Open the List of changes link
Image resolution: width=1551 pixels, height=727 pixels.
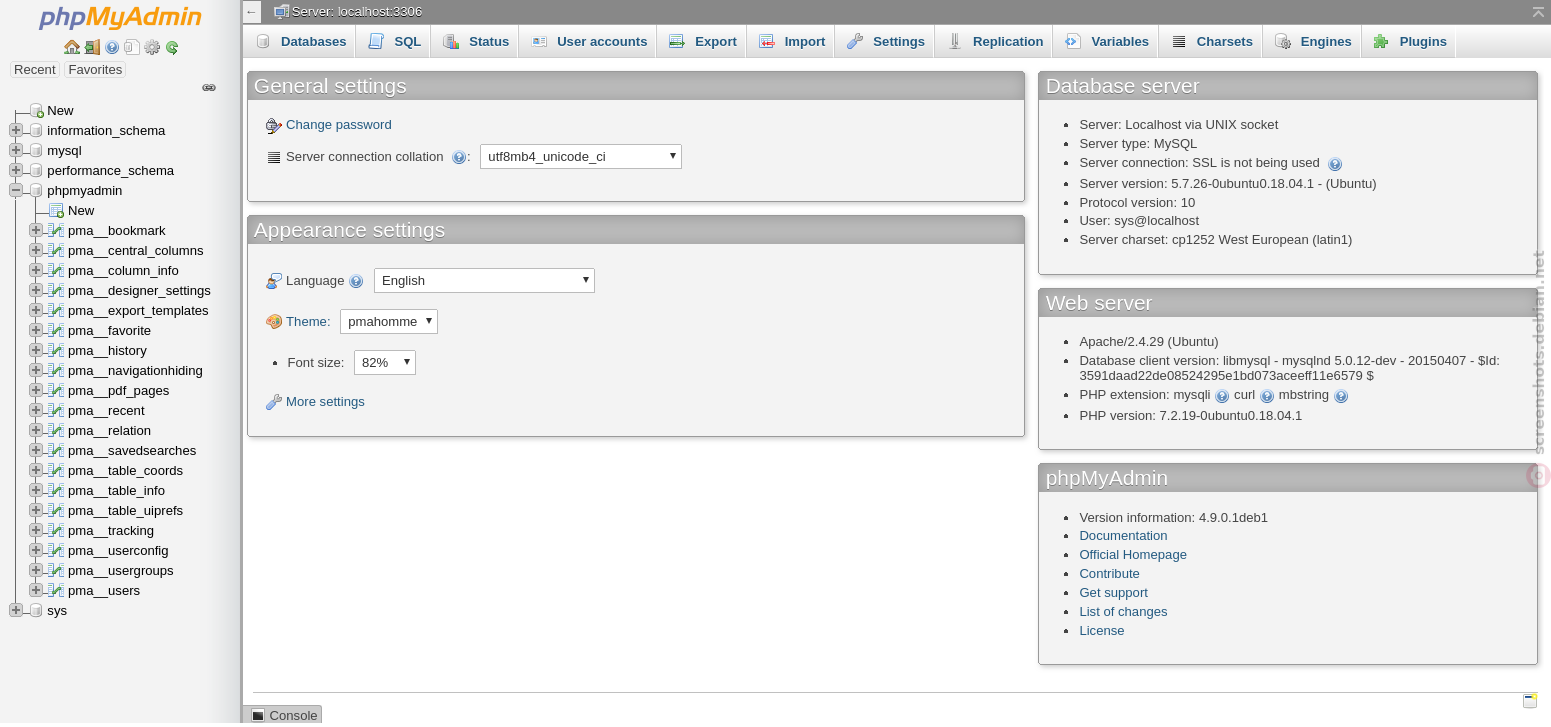1123,612
